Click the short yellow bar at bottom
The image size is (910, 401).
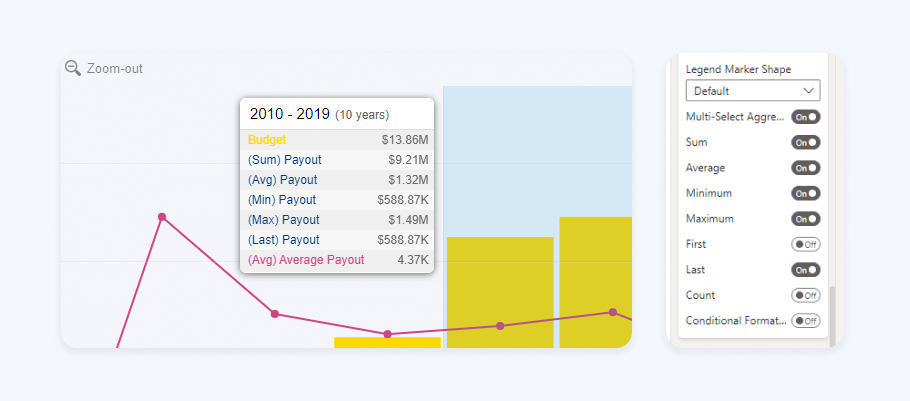pos(387,342)
